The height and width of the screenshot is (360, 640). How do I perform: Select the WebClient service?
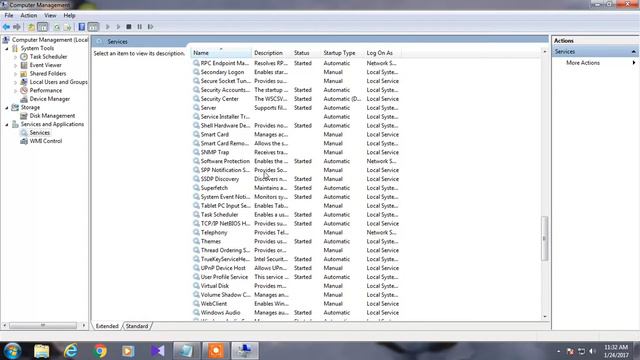pyautogui.click(x=296, y=304)
